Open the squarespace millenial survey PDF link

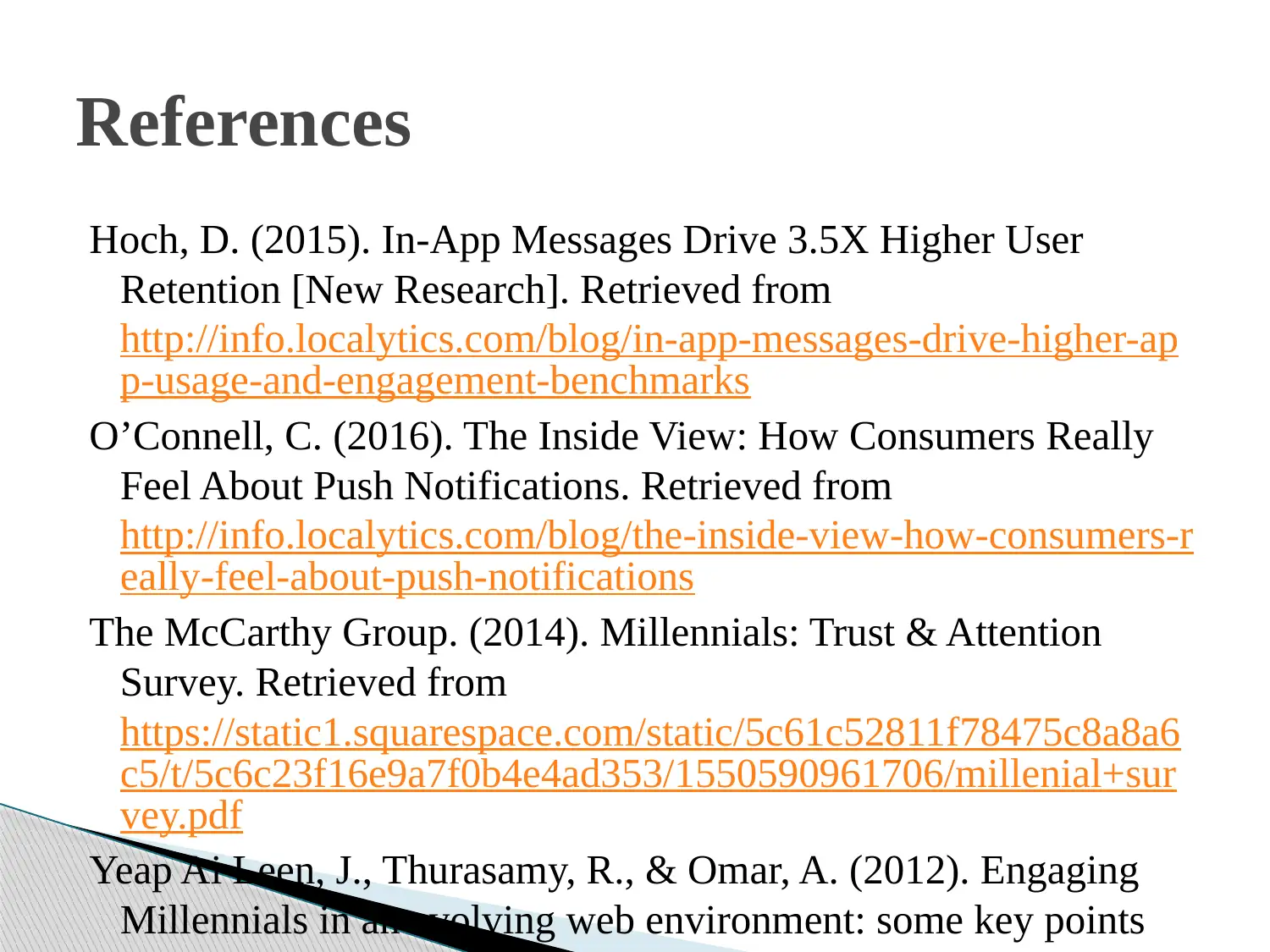coord(649,774)
